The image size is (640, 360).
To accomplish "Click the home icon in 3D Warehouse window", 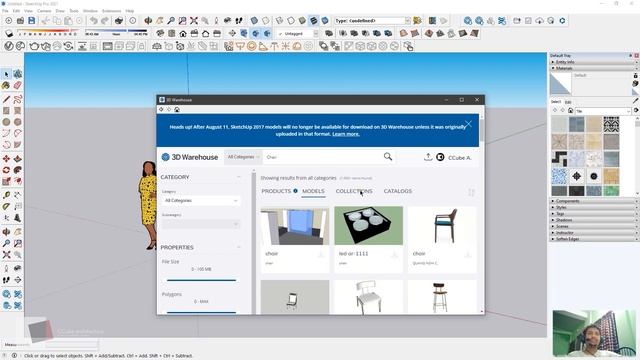I will [177, 109].
